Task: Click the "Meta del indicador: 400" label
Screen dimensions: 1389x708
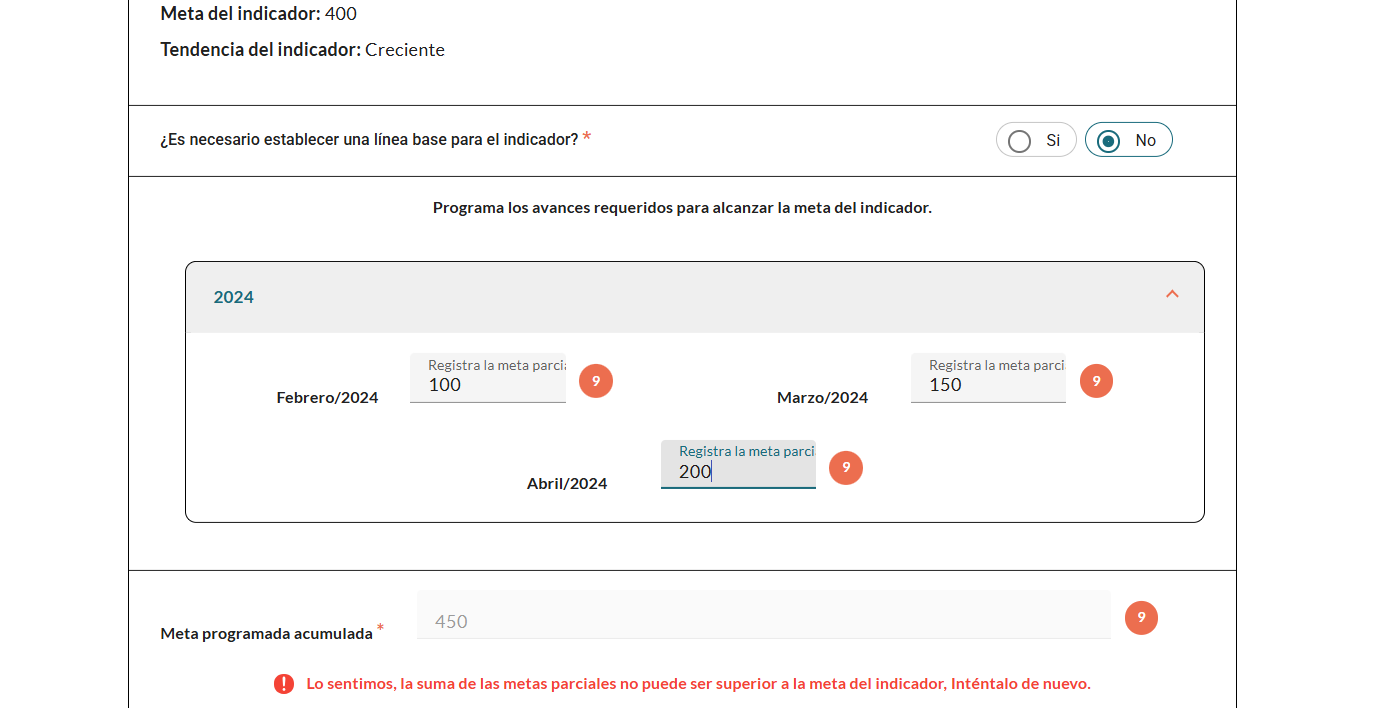Action: (x=257, y=14)
